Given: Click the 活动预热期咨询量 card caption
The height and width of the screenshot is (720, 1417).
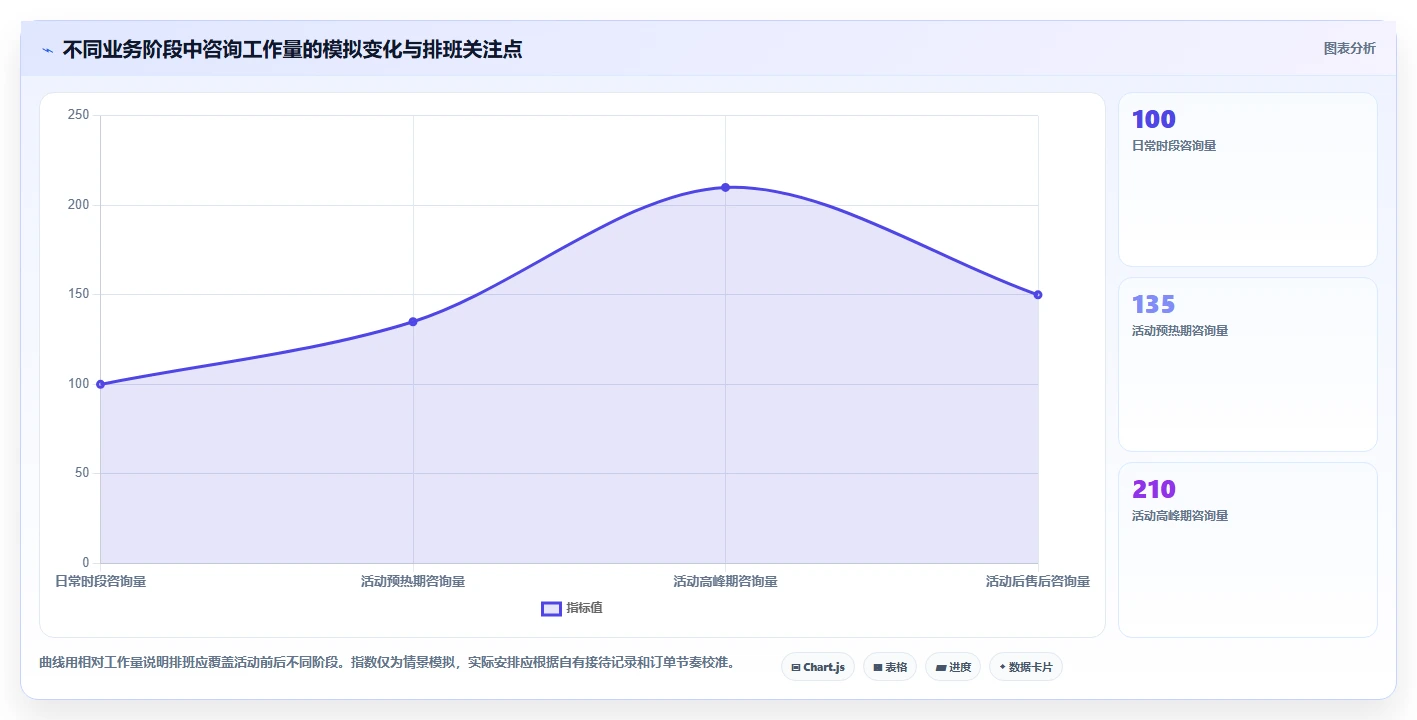Looking at the screenshot, I should [1180, 331].
